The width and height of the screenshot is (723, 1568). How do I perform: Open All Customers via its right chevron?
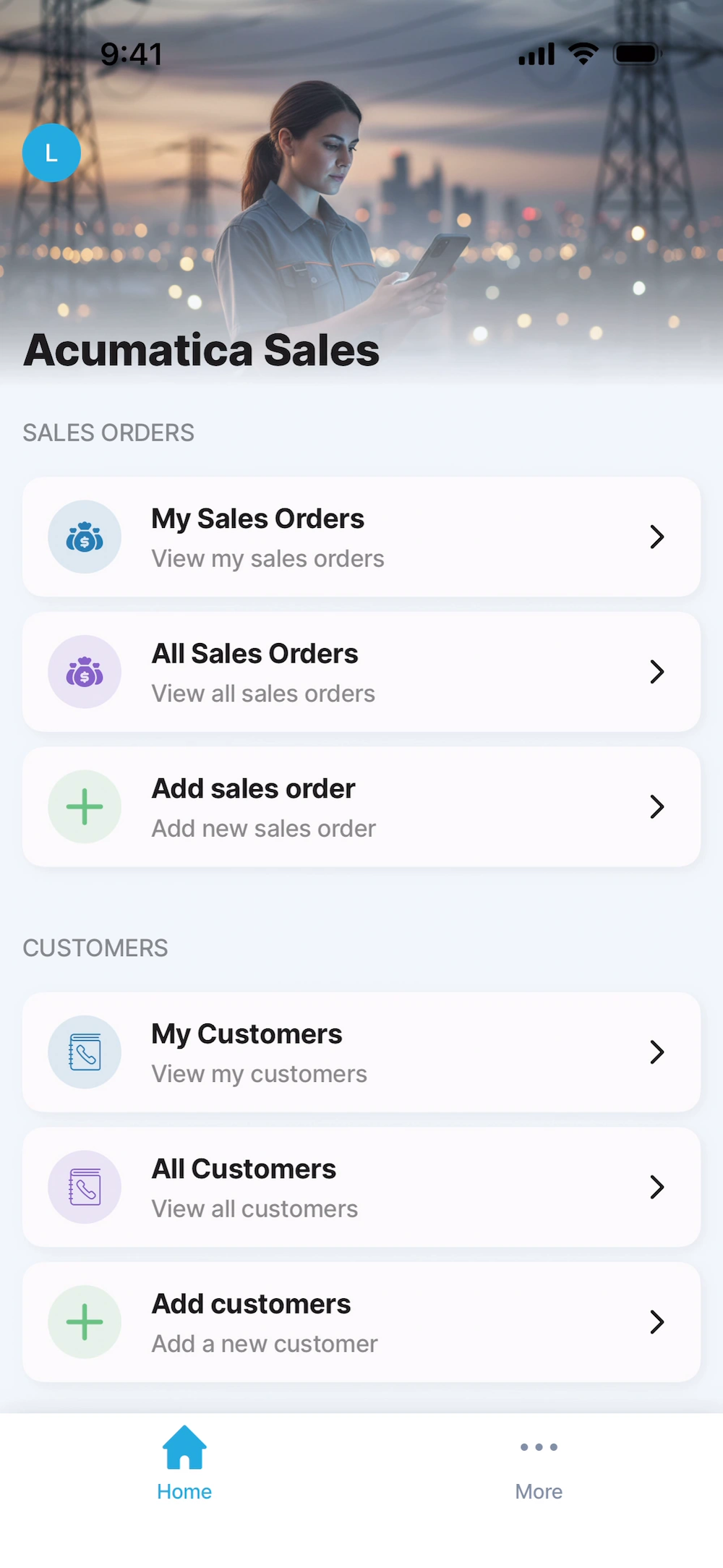(x=656, y=1187)
